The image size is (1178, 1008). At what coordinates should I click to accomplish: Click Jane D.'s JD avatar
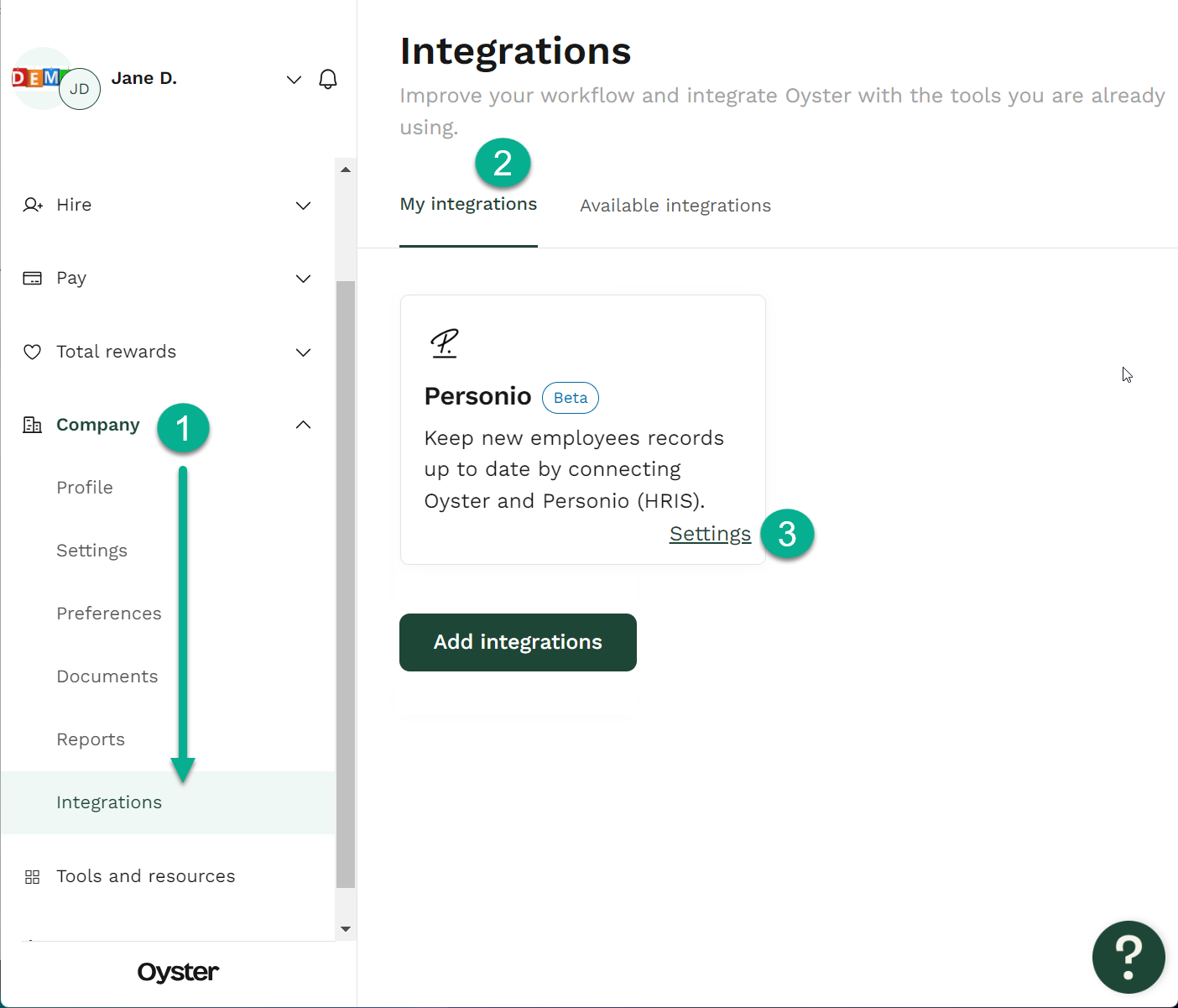pos(80,88)
